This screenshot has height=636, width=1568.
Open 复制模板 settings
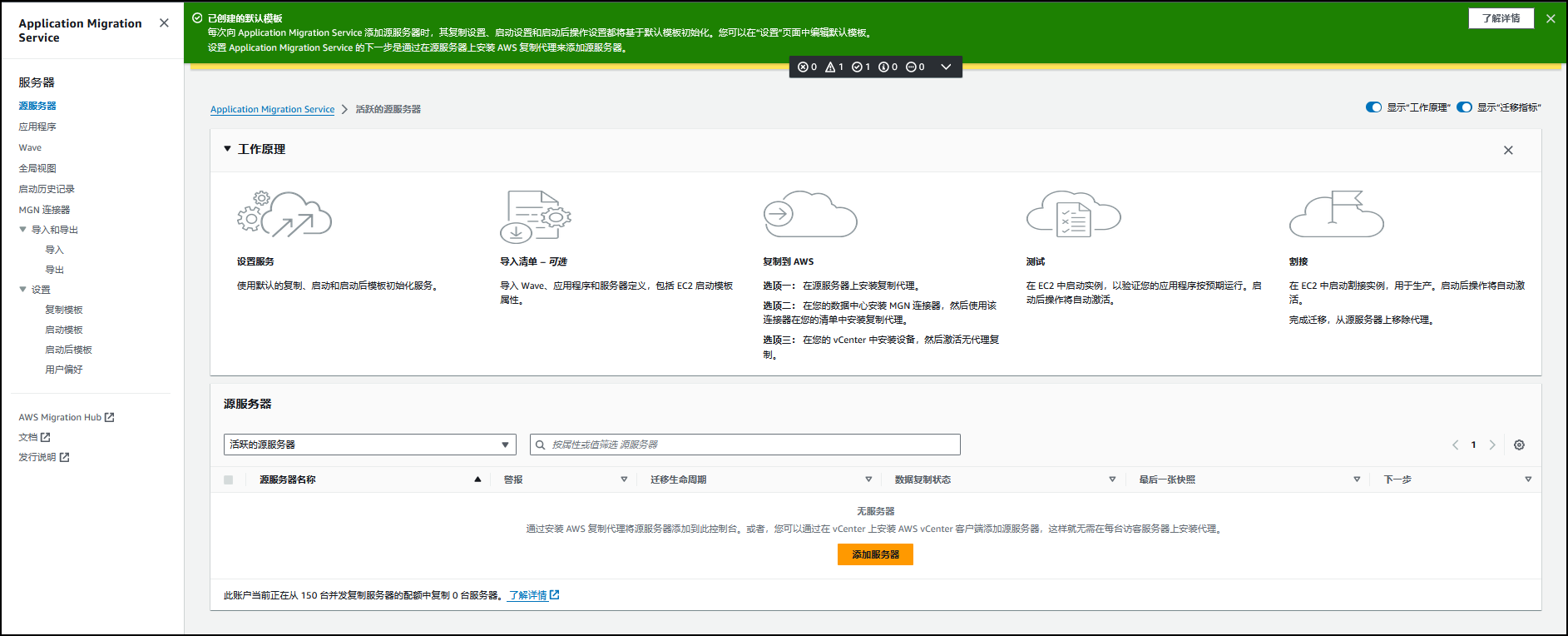[64, 310]
